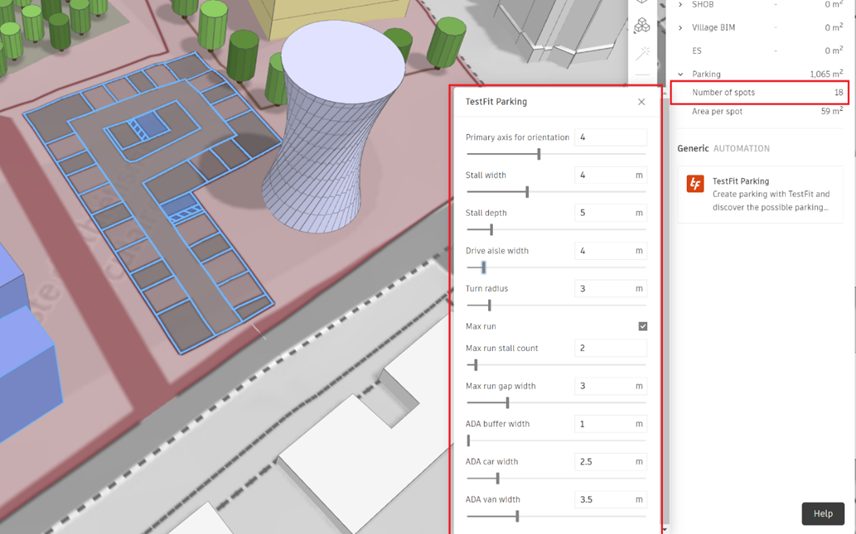Click the Primary axis for orientation field
Viewport: 856px width, 534px height.
click(610, 137)
